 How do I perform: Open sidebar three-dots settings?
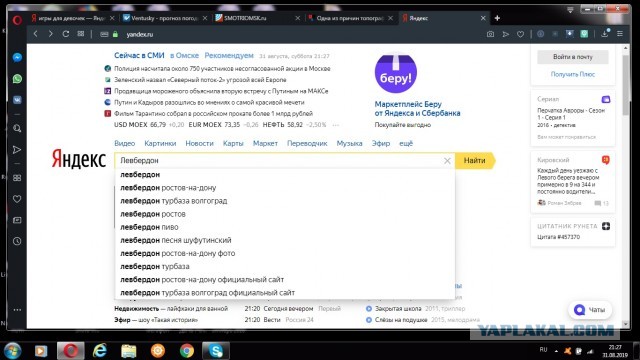coord(17,310)
